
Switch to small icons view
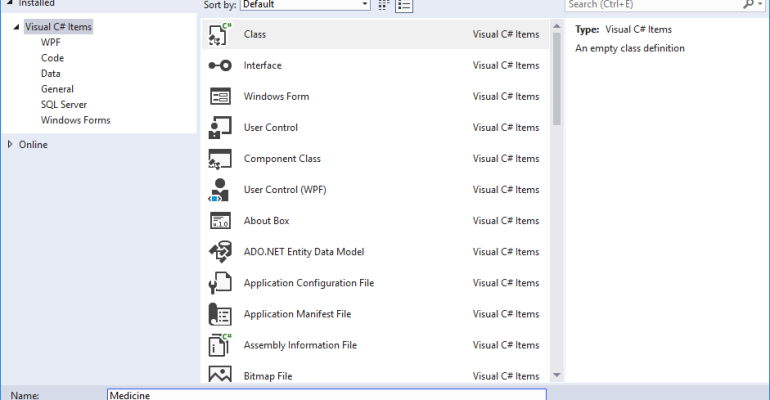point(384,5)
